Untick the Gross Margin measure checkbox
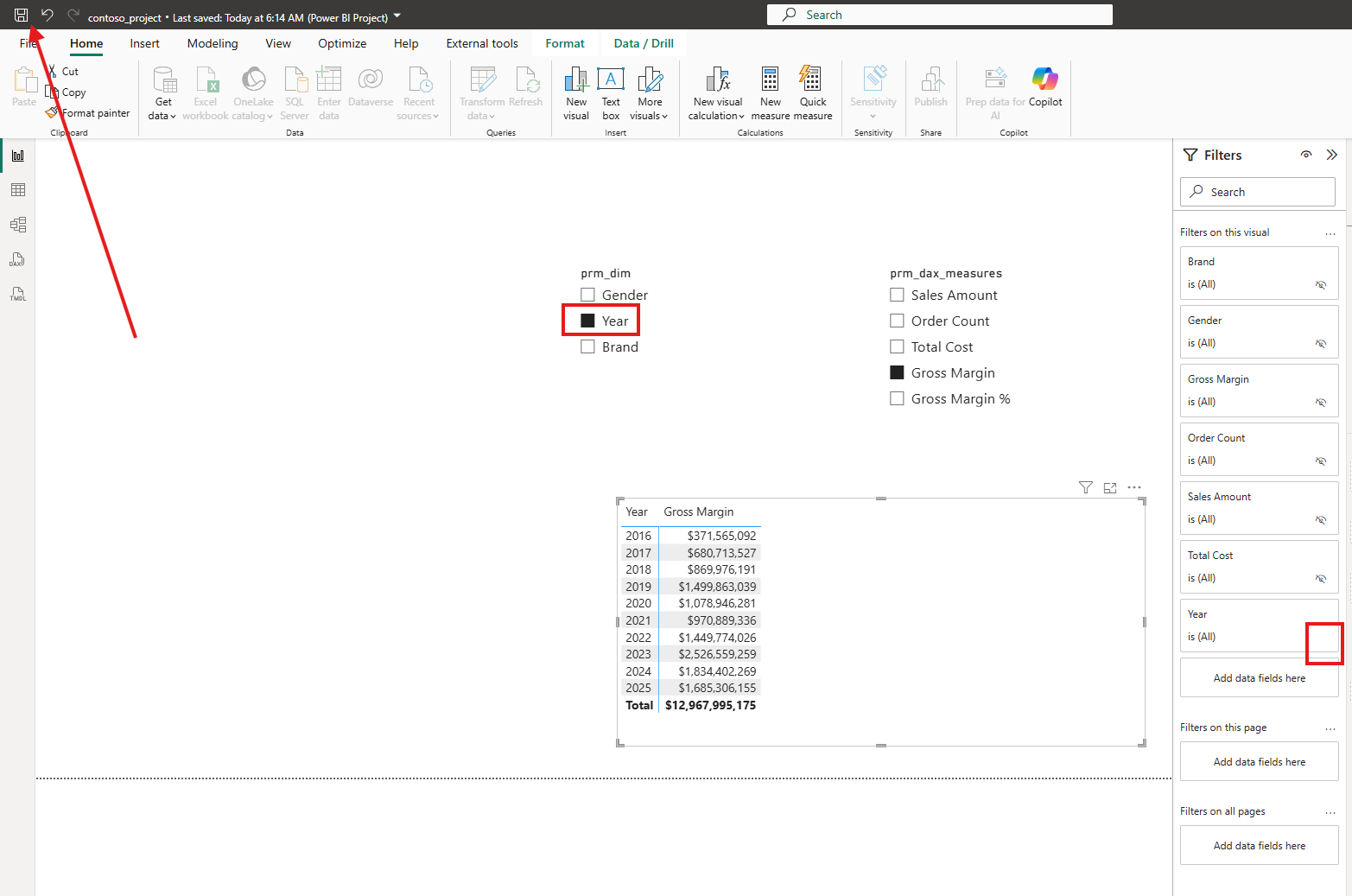The image size is (1352, 896). click(x=897, y=372)
